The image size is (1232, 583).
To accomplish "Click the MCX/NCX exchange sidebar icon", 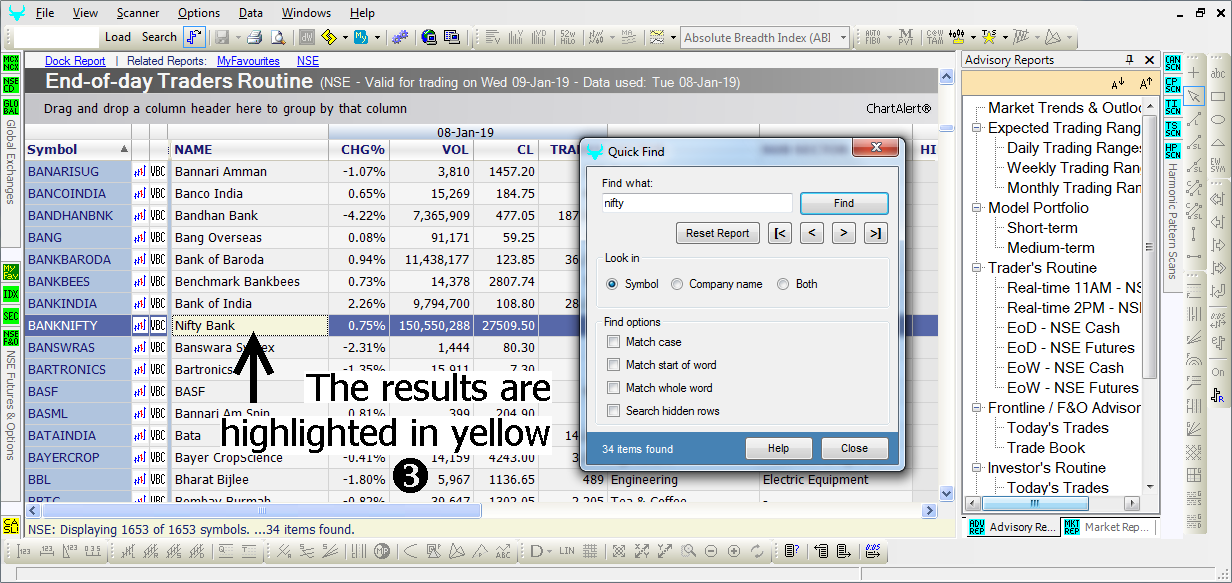I will pos(11,64).
